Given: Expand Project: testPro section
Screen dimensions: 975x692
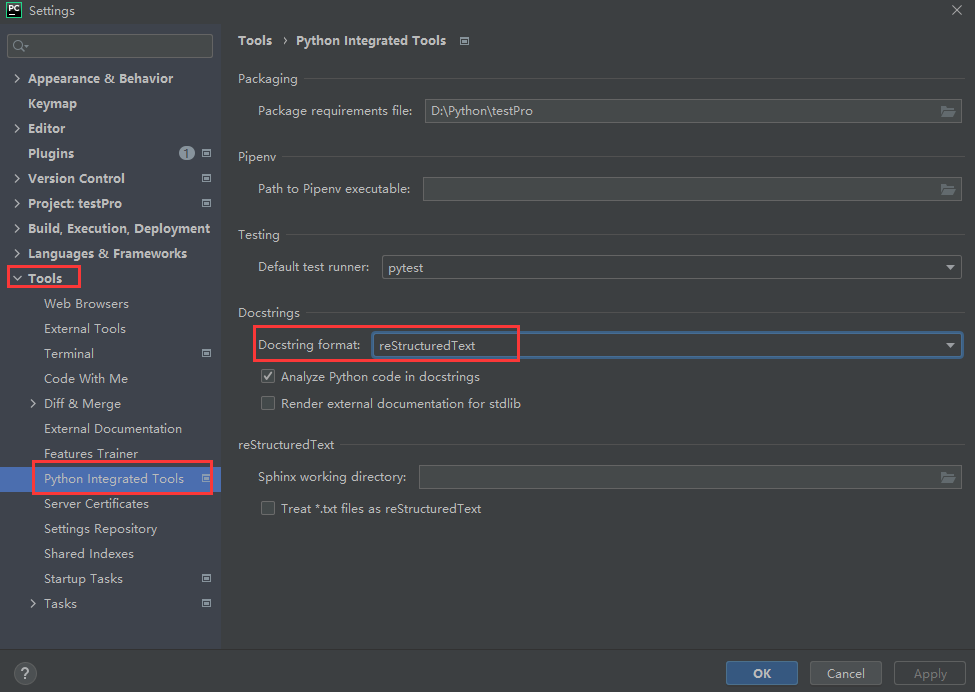Looking at the screenshot, I should [17, 203].
